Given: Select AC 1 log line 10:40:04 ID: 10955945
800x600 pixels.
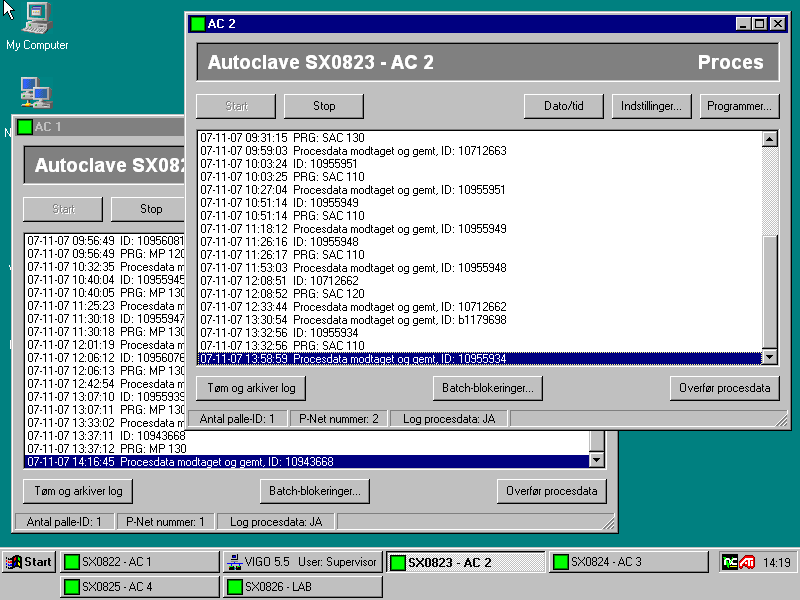Looking at the screenshot, I should coord(105,280).
